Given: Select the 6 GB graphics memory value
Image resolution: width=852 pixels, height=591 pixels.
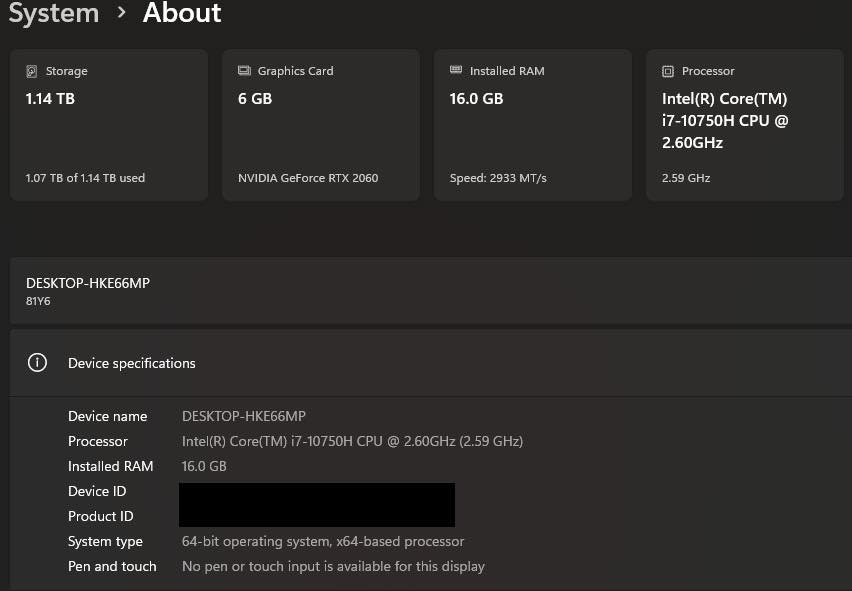Looking at the screenshot, I should 255,99.
